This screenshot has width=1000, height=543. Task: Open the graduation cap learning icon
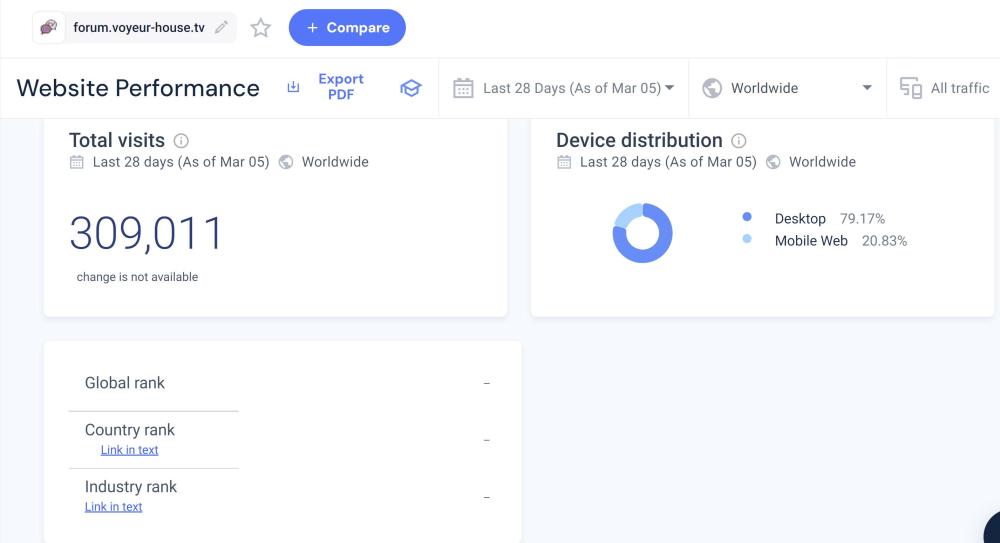coord(410,88)
